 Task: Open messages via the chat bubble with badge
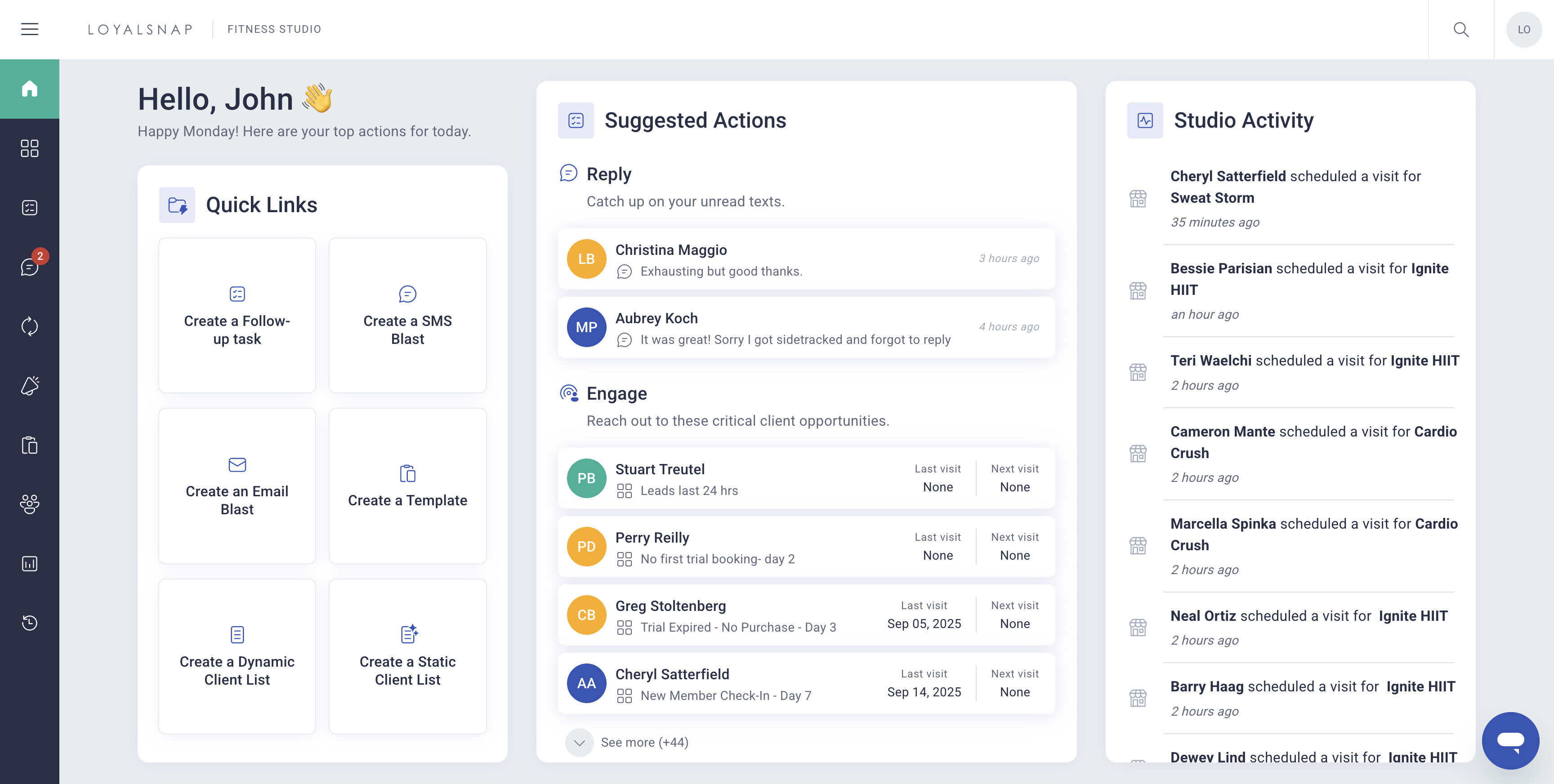[30, 267]
